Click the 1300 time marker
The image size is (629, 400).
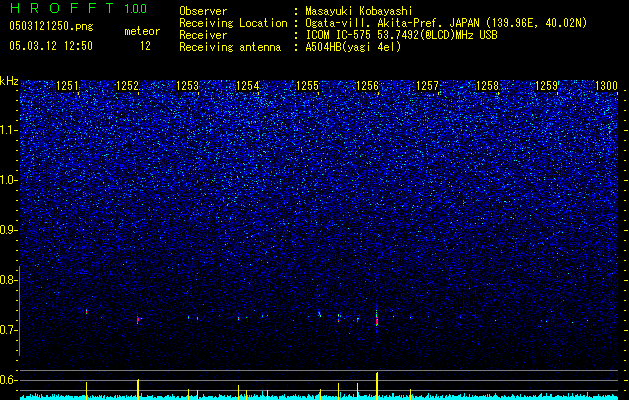[606, 86]
